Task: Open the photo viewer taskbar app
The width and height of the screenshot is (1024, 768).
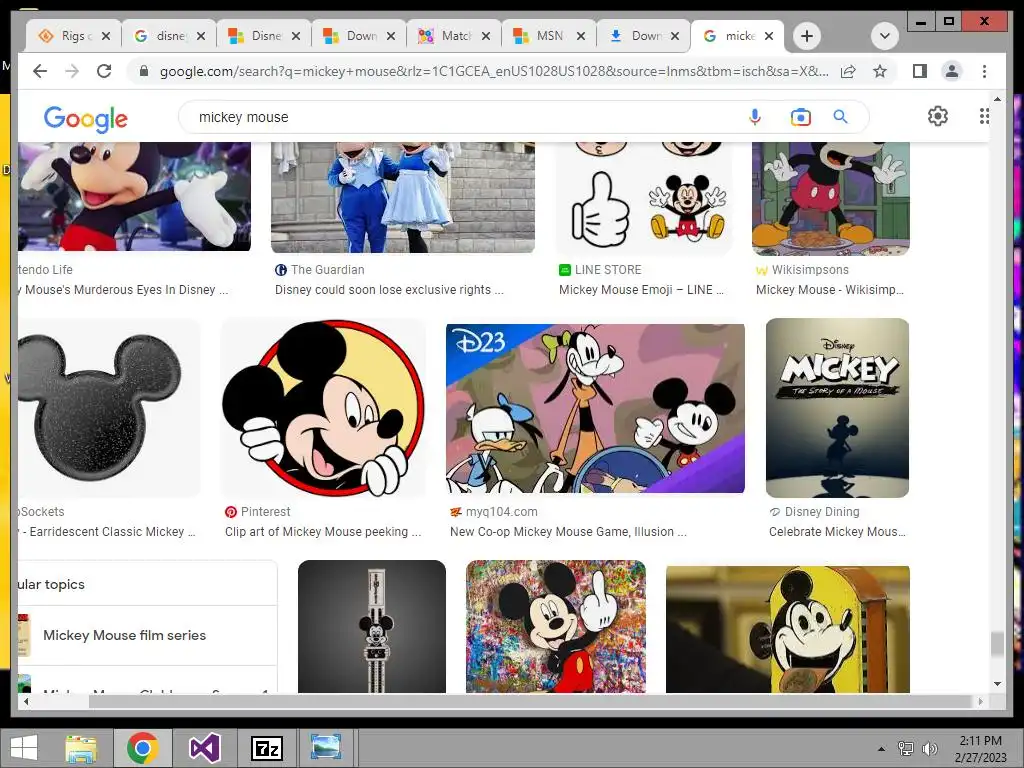Action: coord(325,748)
